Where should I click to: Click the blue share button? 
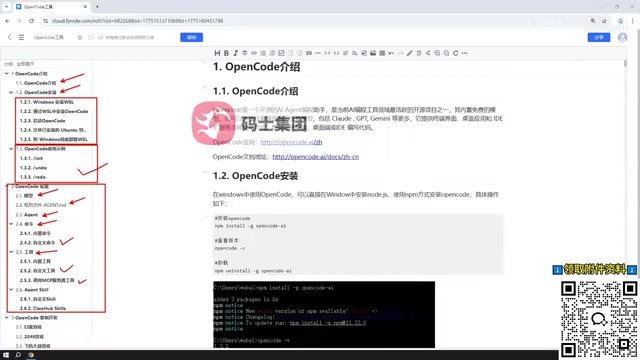[599, 37]
